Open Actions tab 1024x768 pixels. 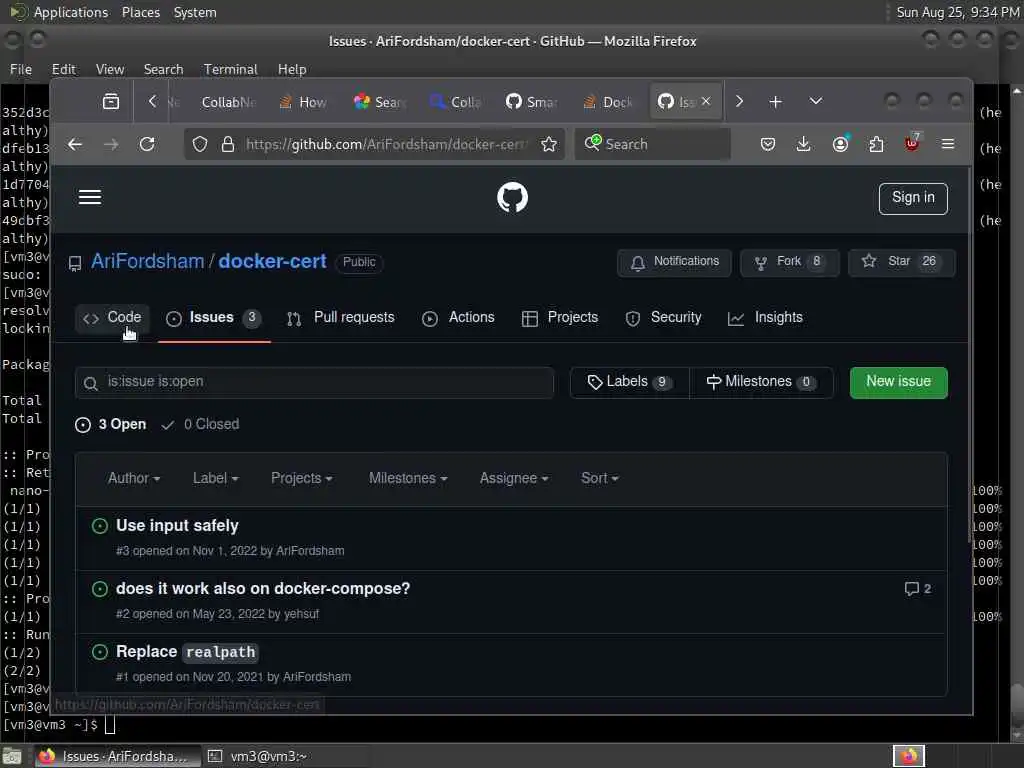pos(458,318)
